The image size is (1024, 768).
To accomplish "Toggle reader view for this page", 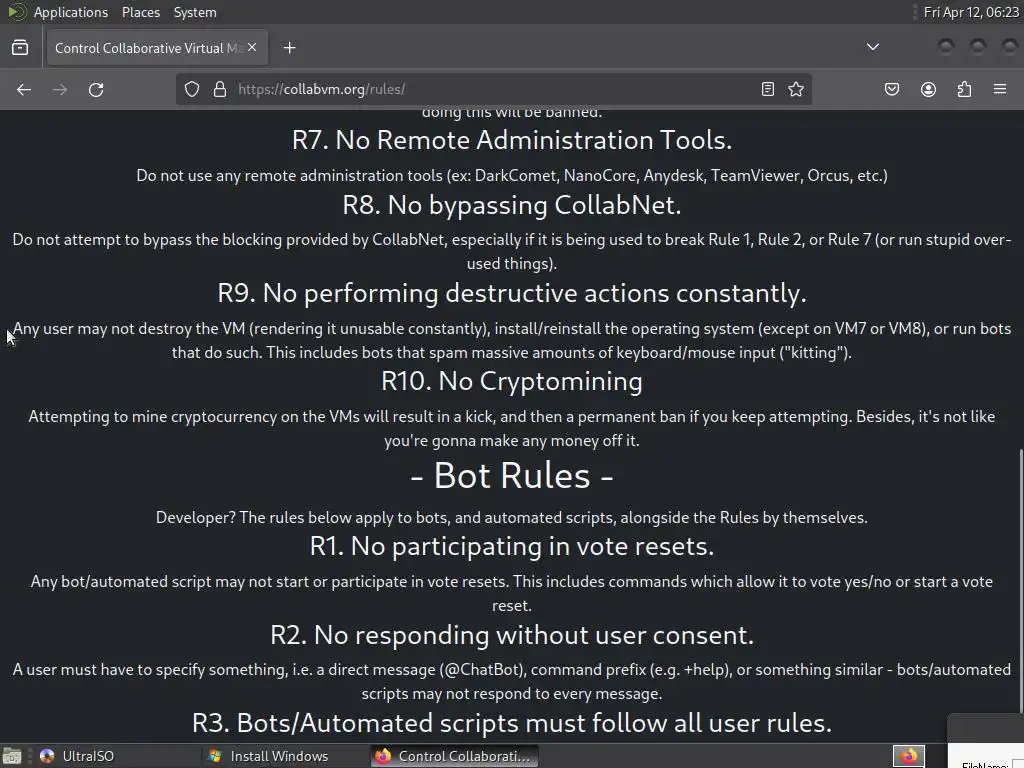I will (x=768, y=89).
